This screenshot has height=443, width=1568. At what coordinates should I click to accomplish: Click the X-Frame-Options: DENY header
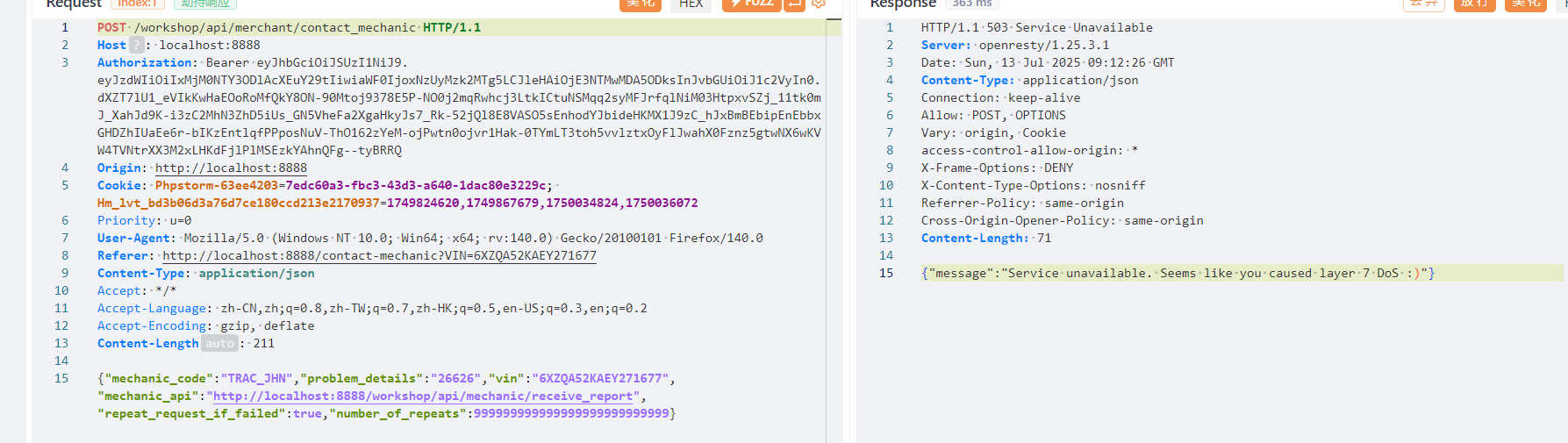[998, 168]
